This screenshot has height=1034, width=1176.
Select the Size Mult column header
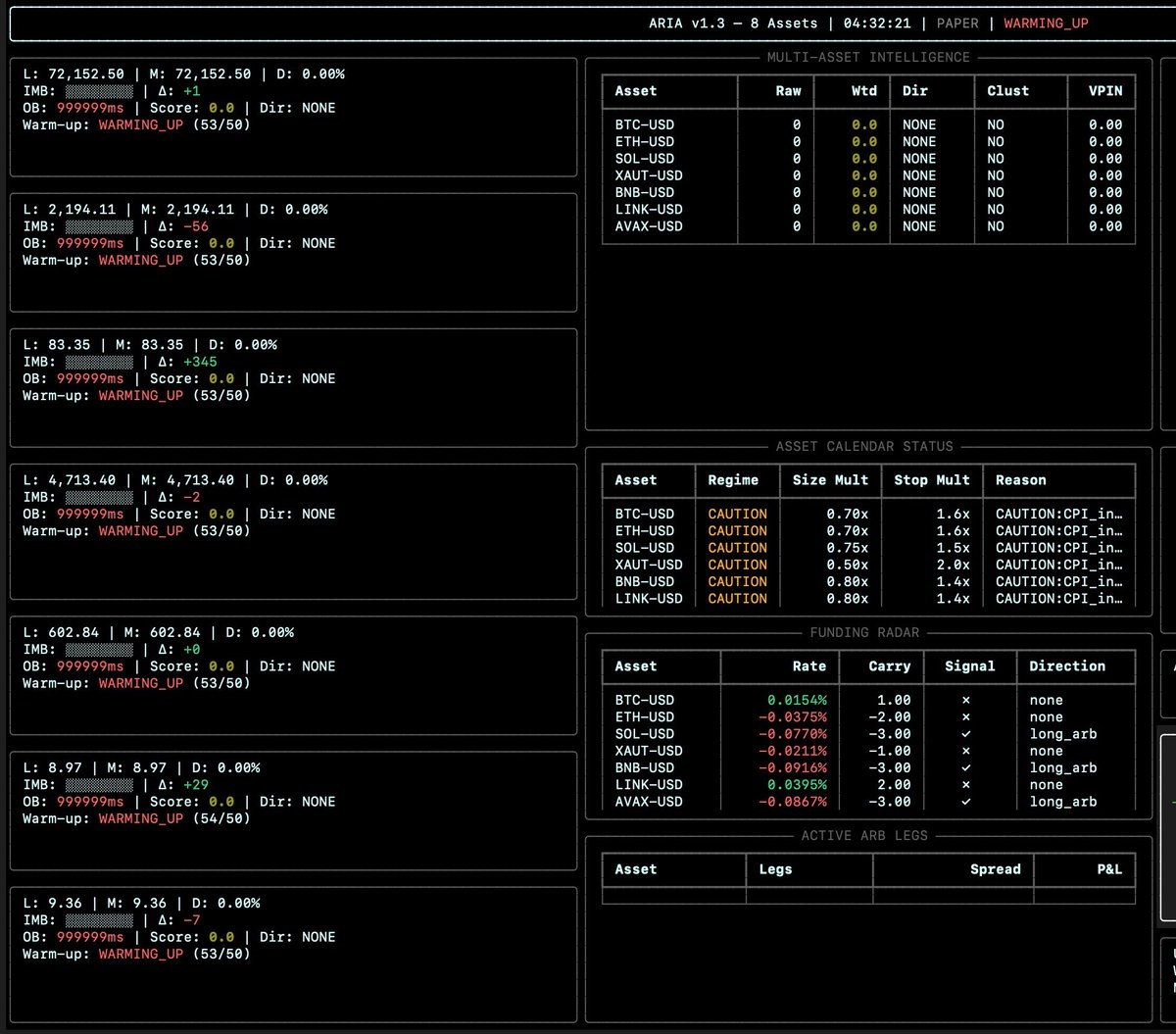tap(830, 480)
